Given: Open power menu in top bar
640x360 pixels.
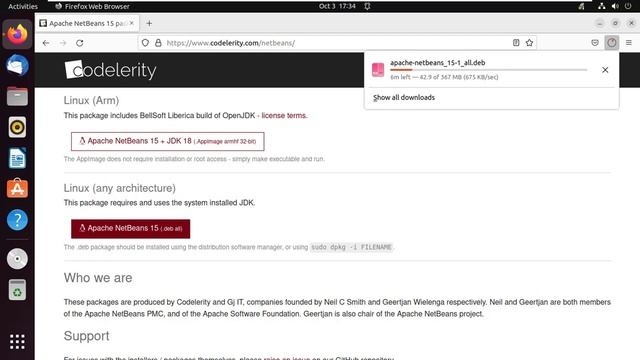Looking at the screenshot, I should point(628,6).
